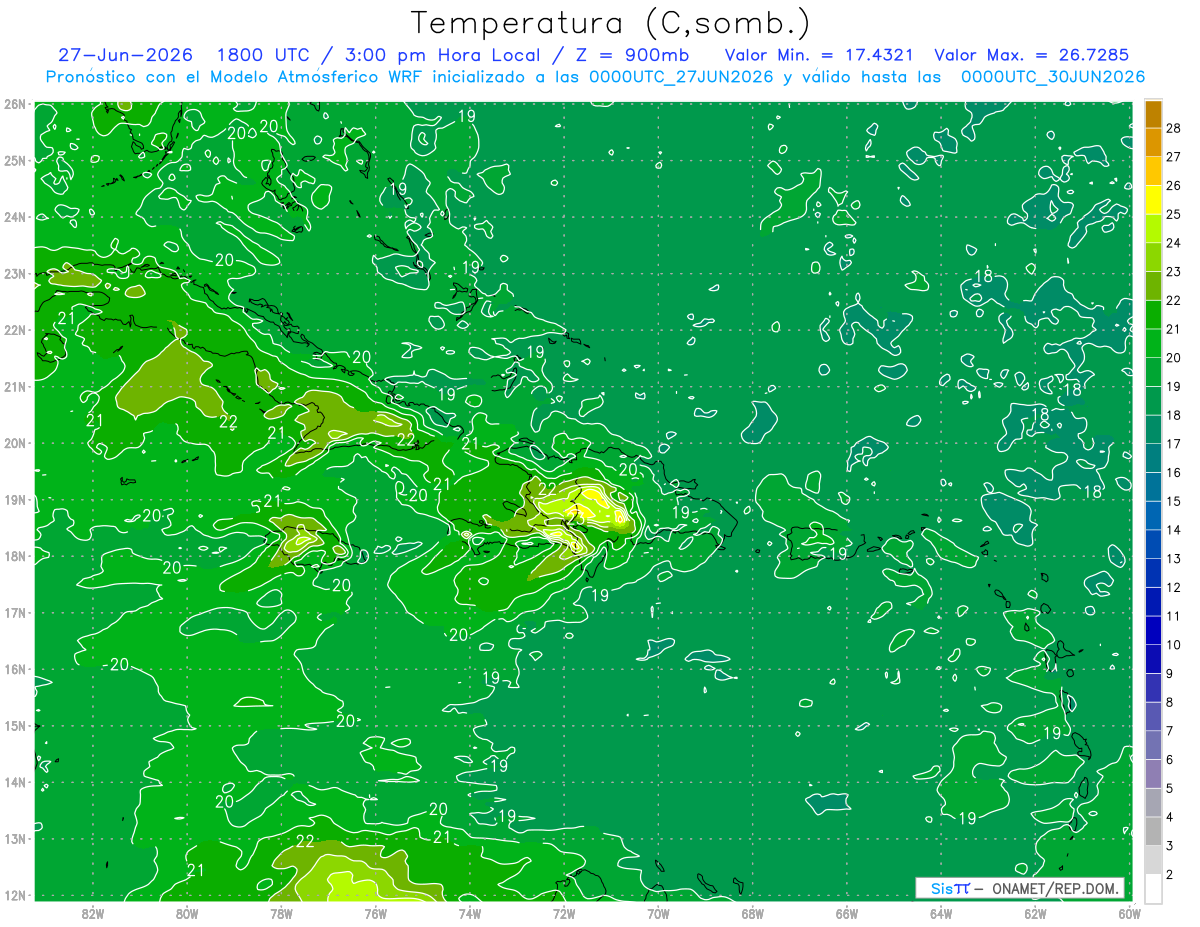Click the 80W longitude axis label

(x=187, y=912)
